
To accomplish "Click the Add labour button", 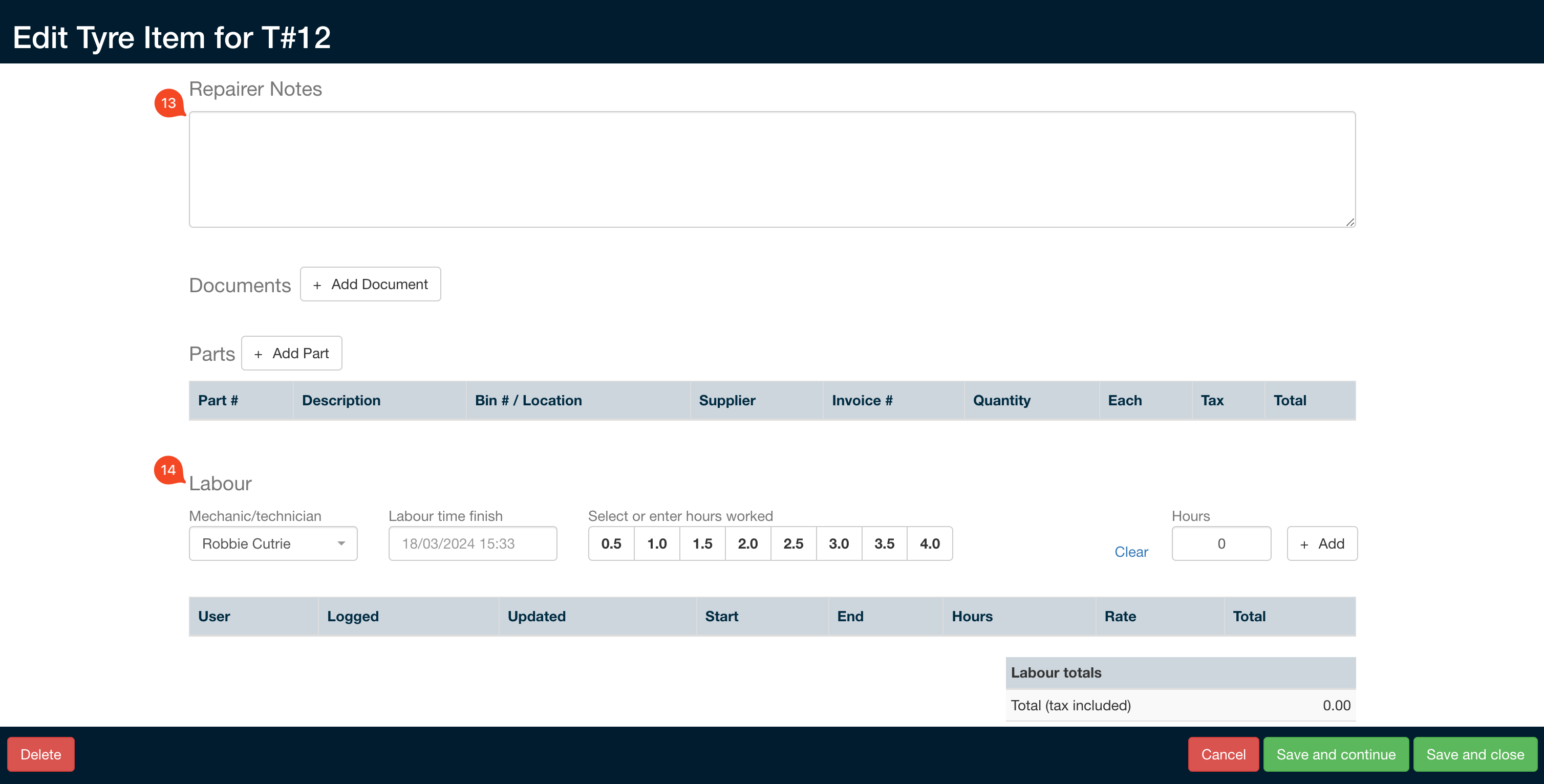I will (x=1322, y=543).
